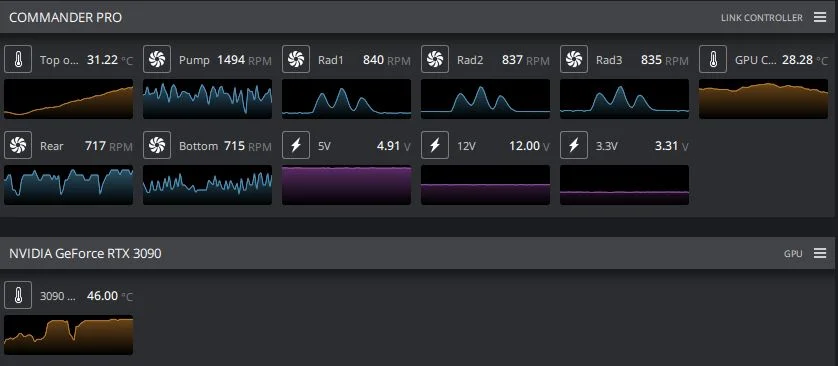This screenshot has height=366, width=838.
Task: Select the Pump 1494 RPM value
Action: [244, 60]
